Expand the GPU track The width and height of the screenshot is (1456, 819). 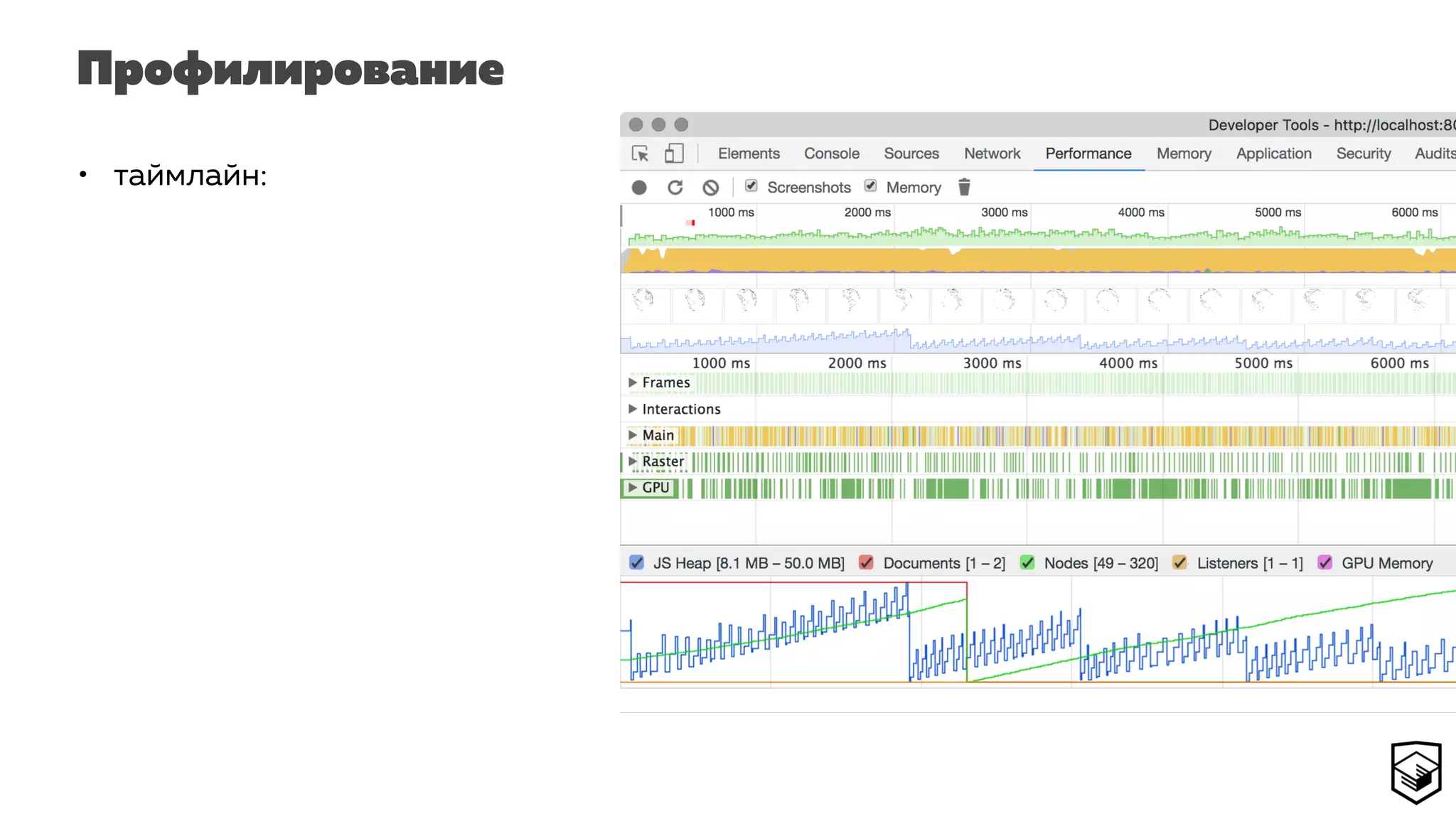point(632,488)
